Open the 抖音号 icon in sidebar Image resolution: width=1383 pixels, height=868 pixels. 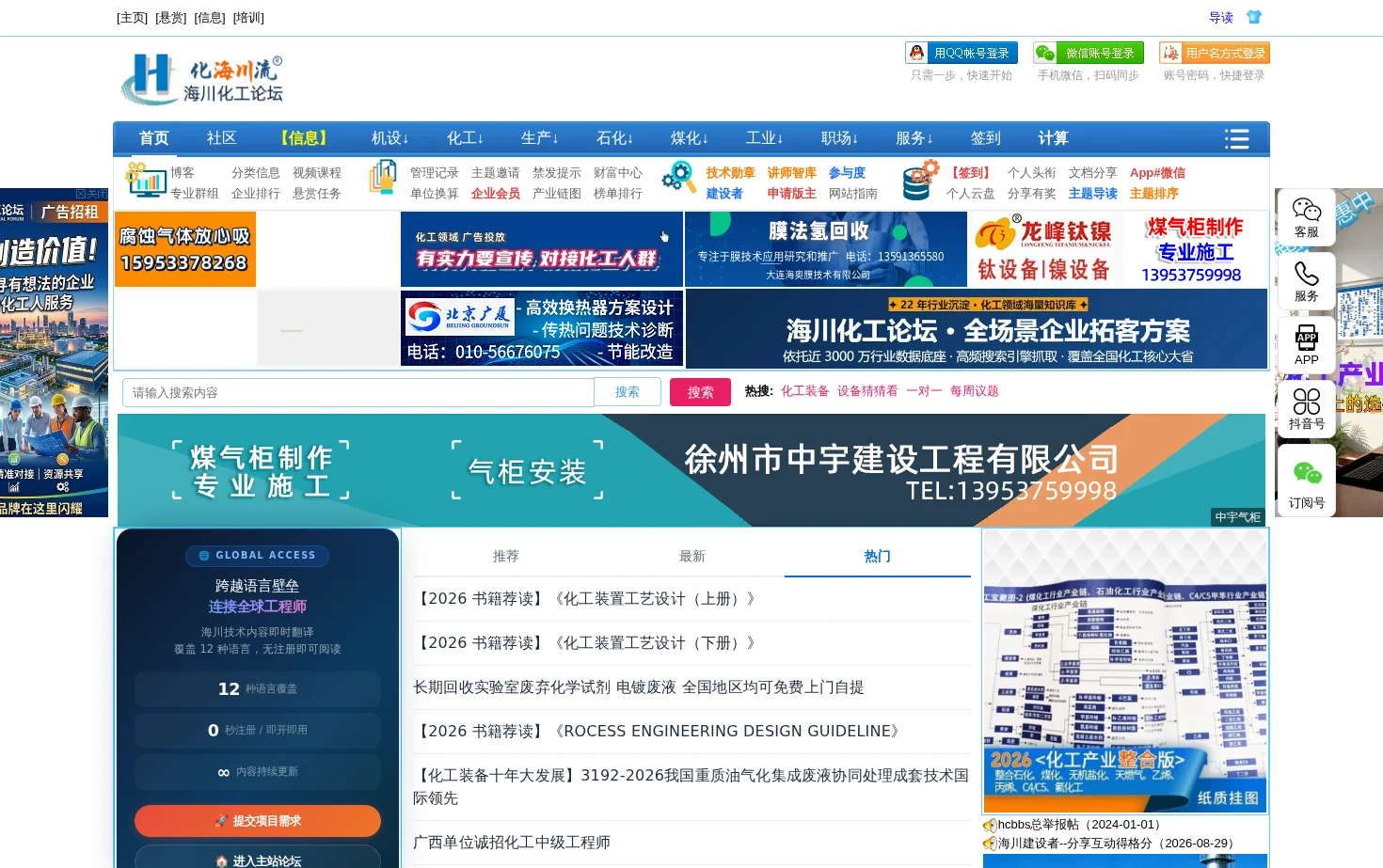[x=1307, y=409]
